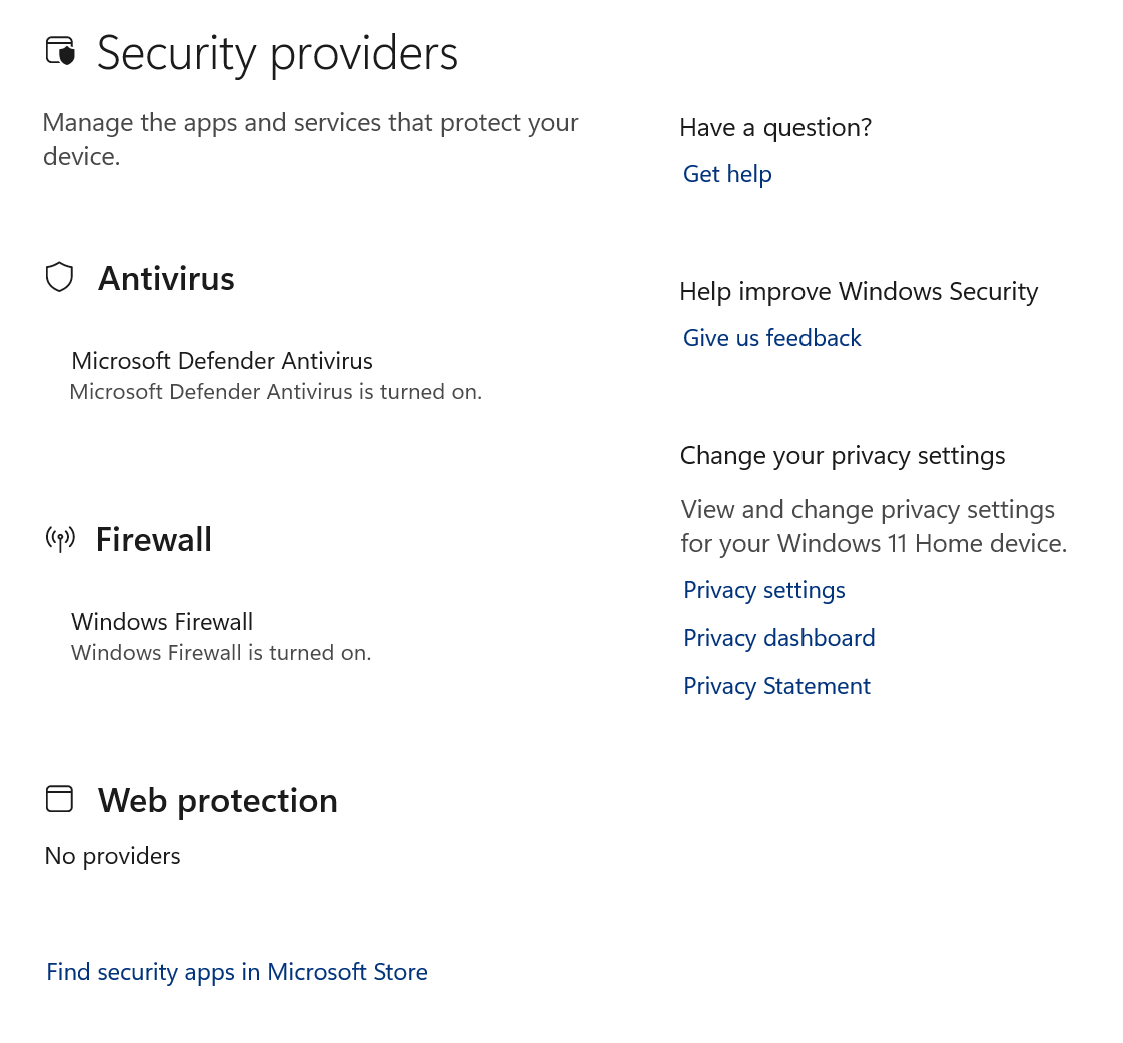
Task: Open Privacy settings link
Action: (764, 590)
